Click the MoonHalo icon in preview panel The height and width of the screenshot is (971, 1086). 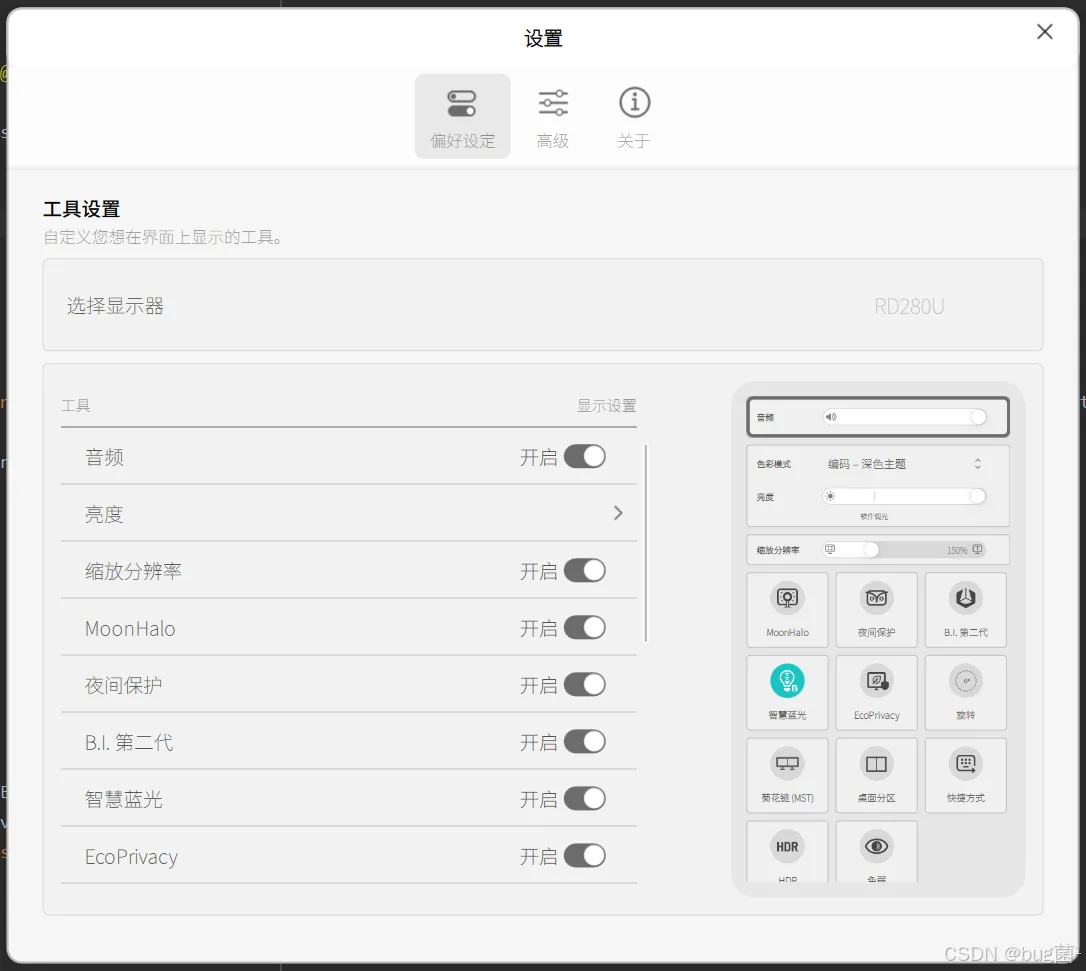(787, 598)
